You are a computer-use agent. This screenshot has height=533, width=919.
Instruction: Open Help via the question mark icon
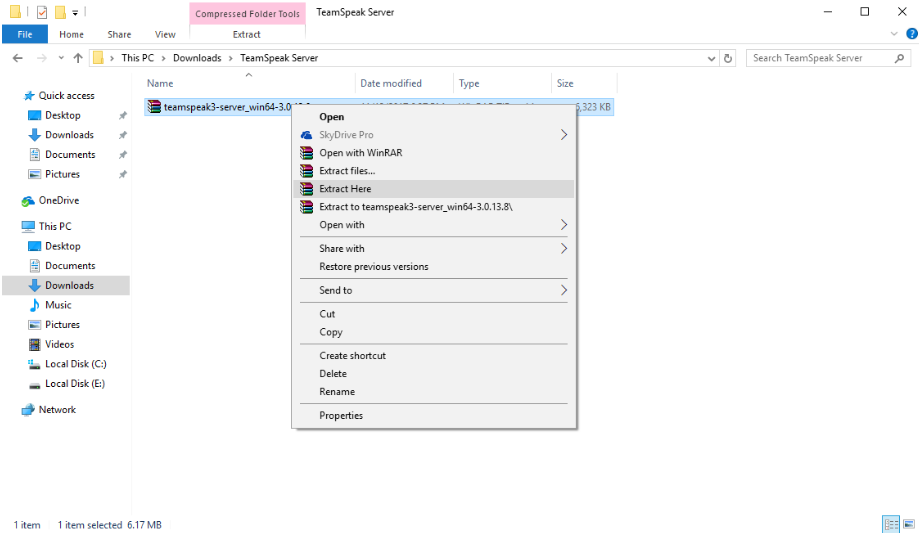tap(912, 34)
